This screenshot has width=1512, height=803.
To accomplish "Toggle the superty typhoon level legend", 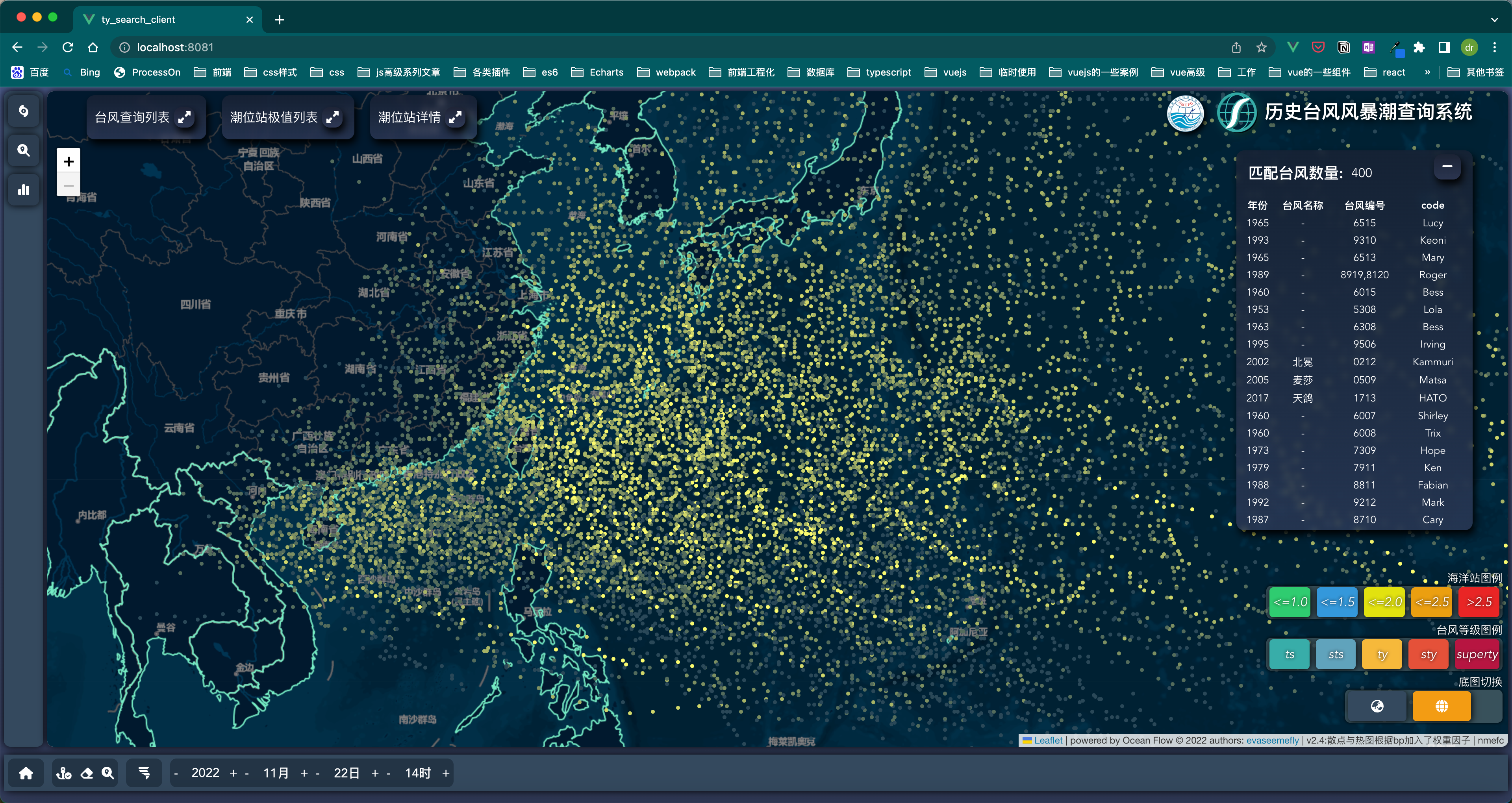I will click(x=1477, y=655).
